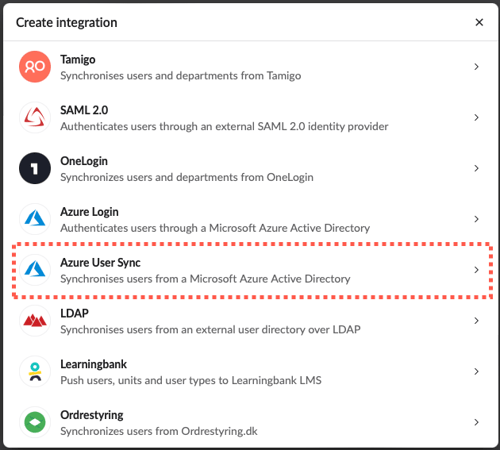Viewport: 500px width, 450px height.
Task: Expand Azure Login using its chevron
Action: [x=477, y=219]
